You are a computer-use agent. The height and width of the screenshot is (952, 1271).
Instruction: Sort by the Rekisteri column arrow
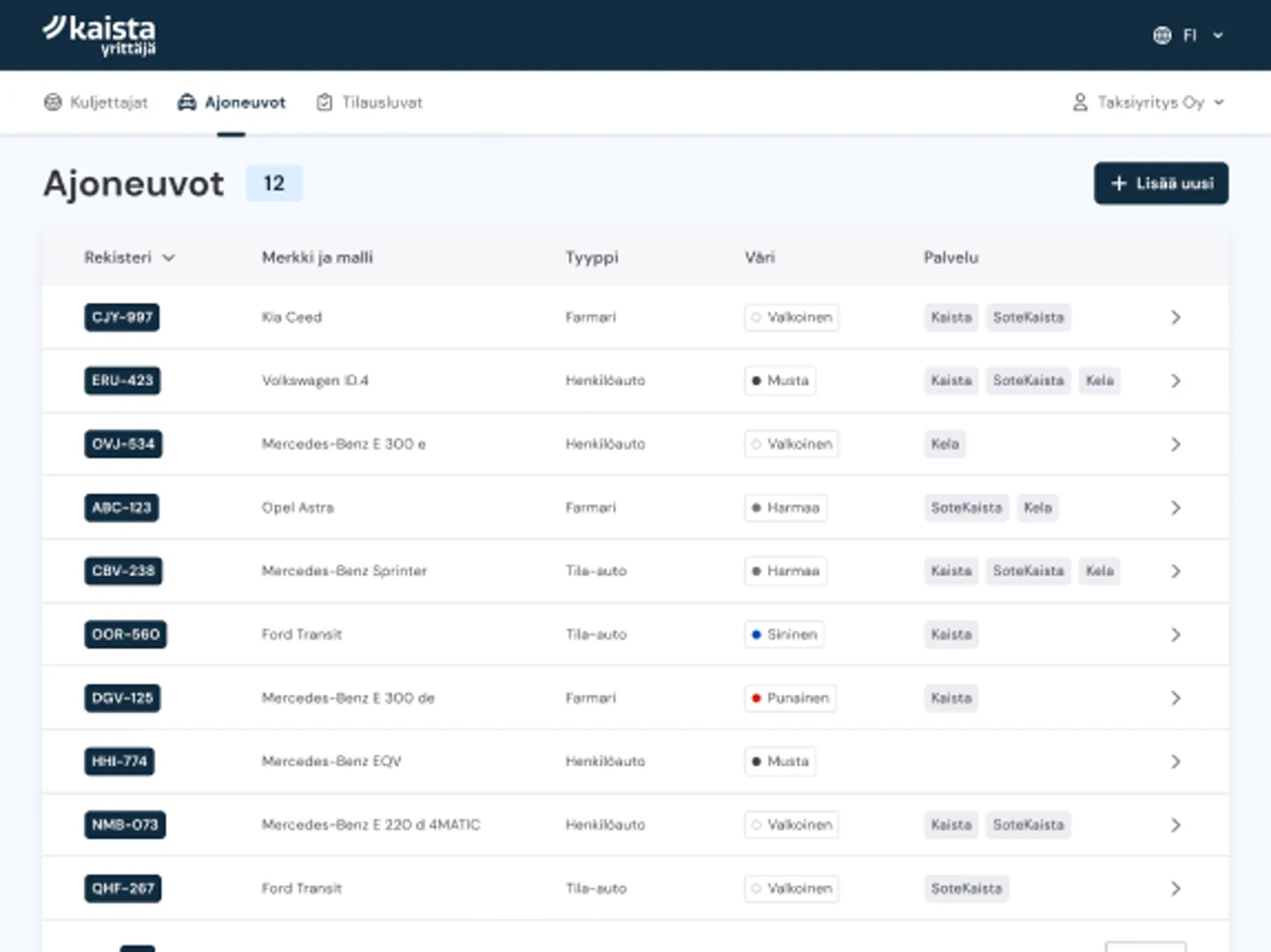[x=168, y=257]
